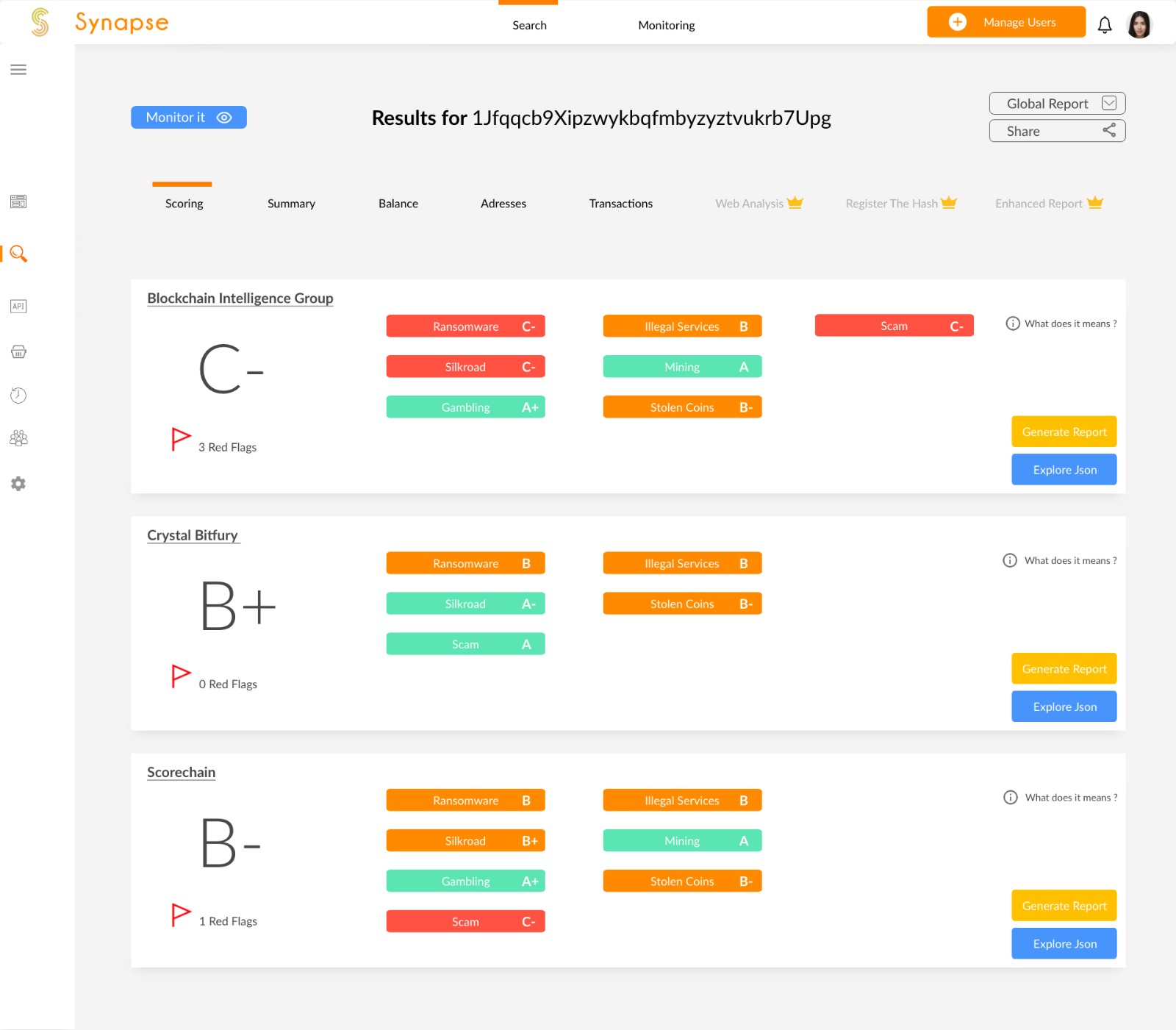Viewport: 1176px width, 1030px height.
Task: Explore Json for Blockchain Intelligence Group
Action: pyautogui.click(x=1064, y=470)
